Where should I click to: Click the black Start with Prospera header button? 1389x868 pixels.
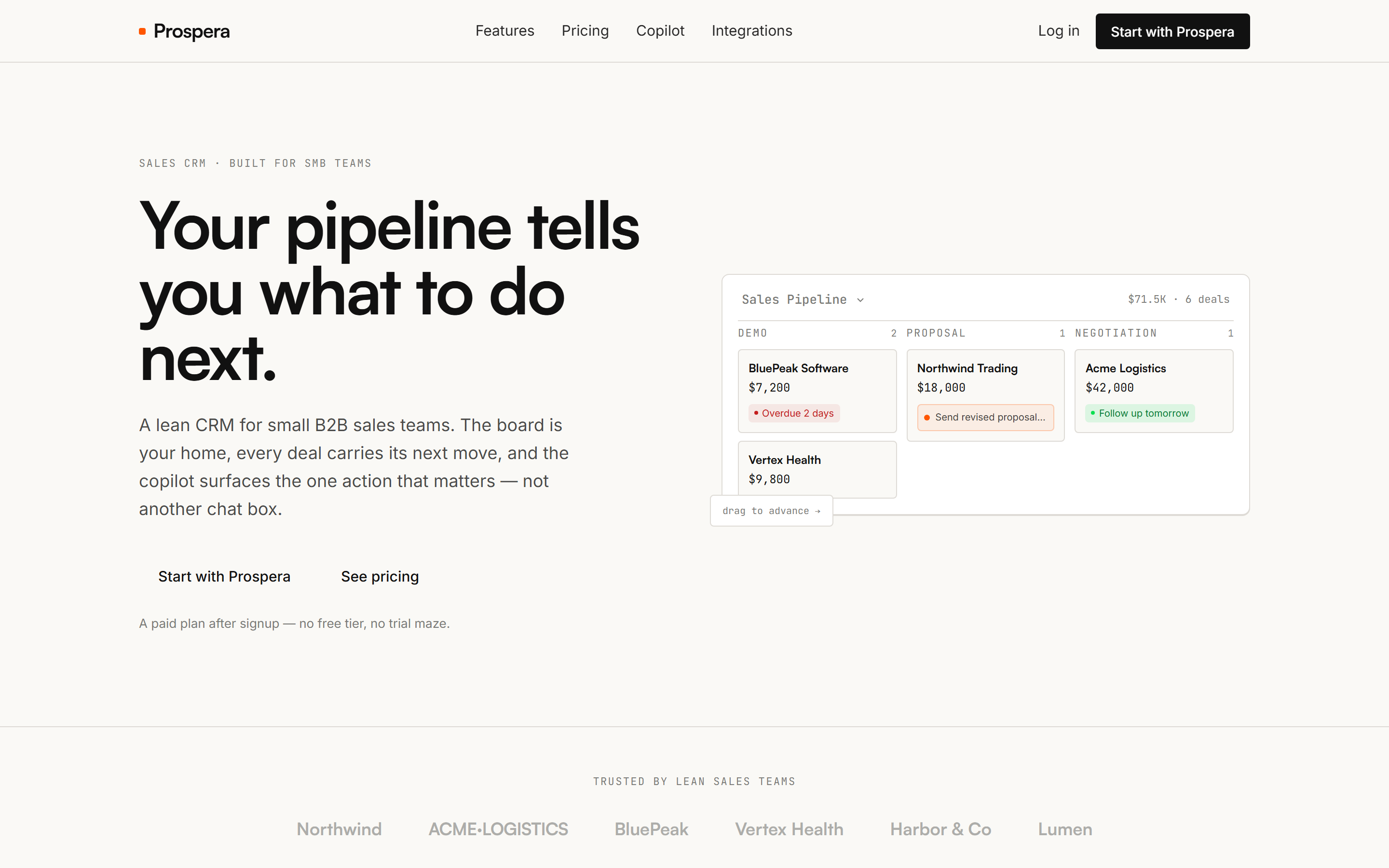pyautogui.click(x=1172, y=31)
